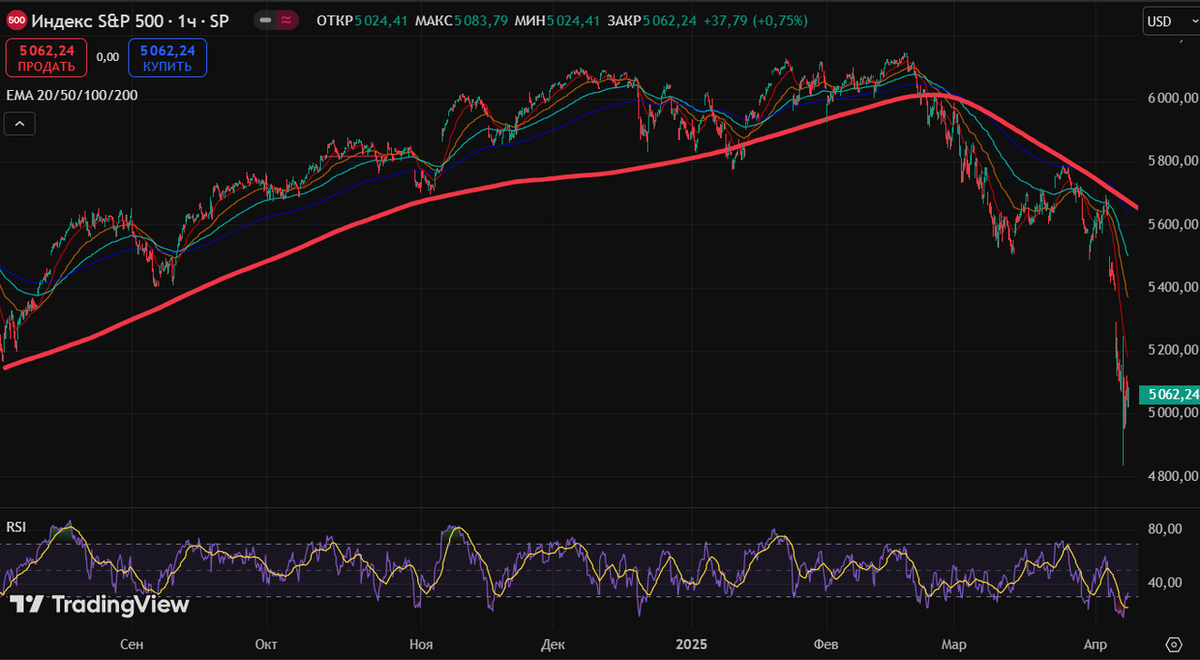Screen dimensions: 1200x660
Task: Click the ЗАКР close value 5062,24
Action: click(x=670, y=20)
